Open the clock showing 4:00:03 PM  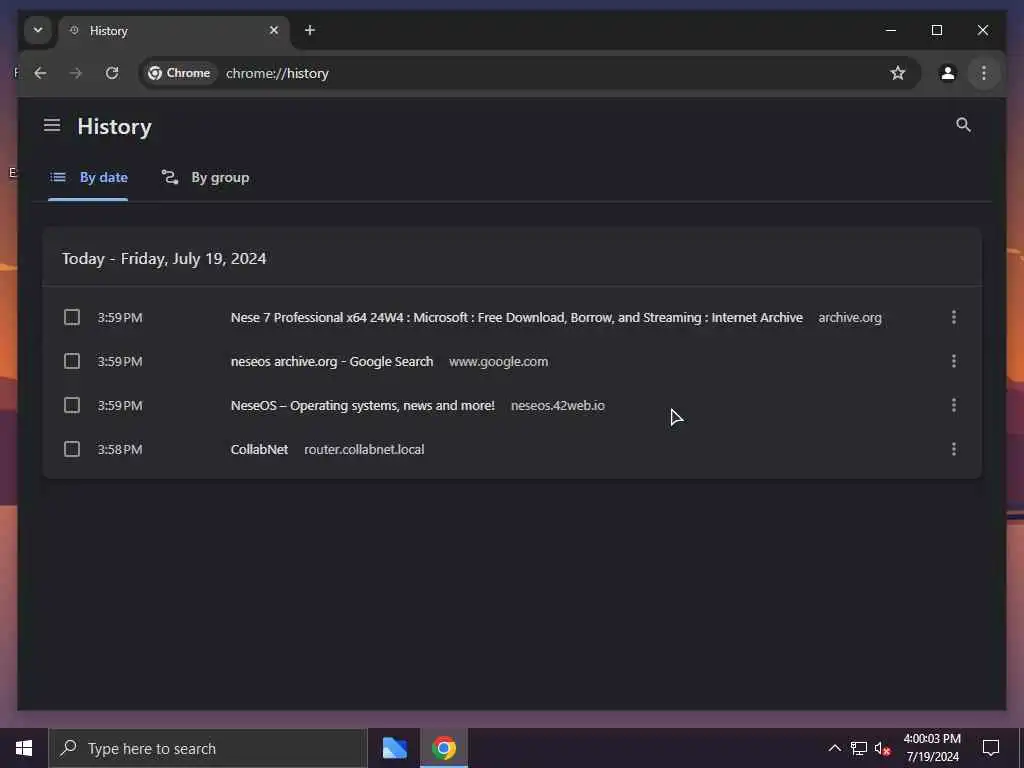tap(932, 748)
